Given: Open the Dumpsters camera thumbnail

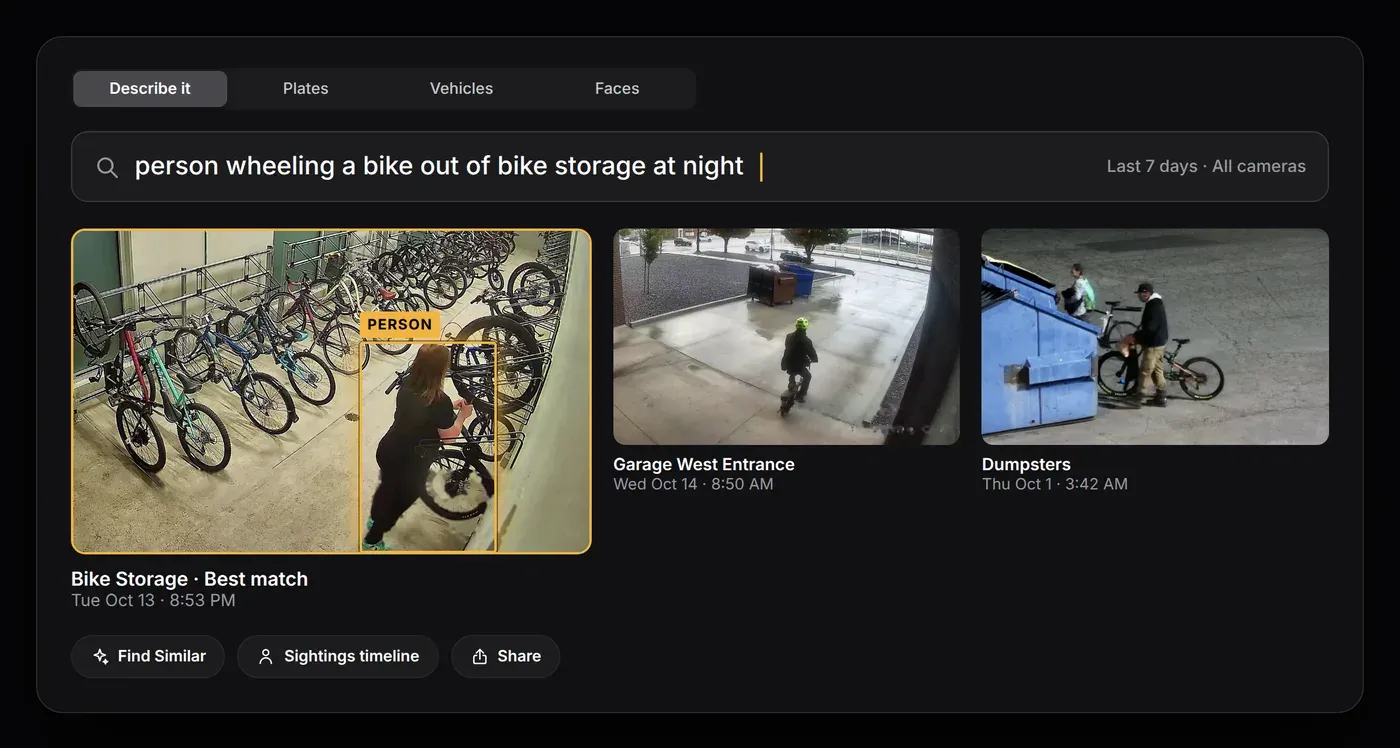Looking at the screenshot, I should [x=1155, y=337].
